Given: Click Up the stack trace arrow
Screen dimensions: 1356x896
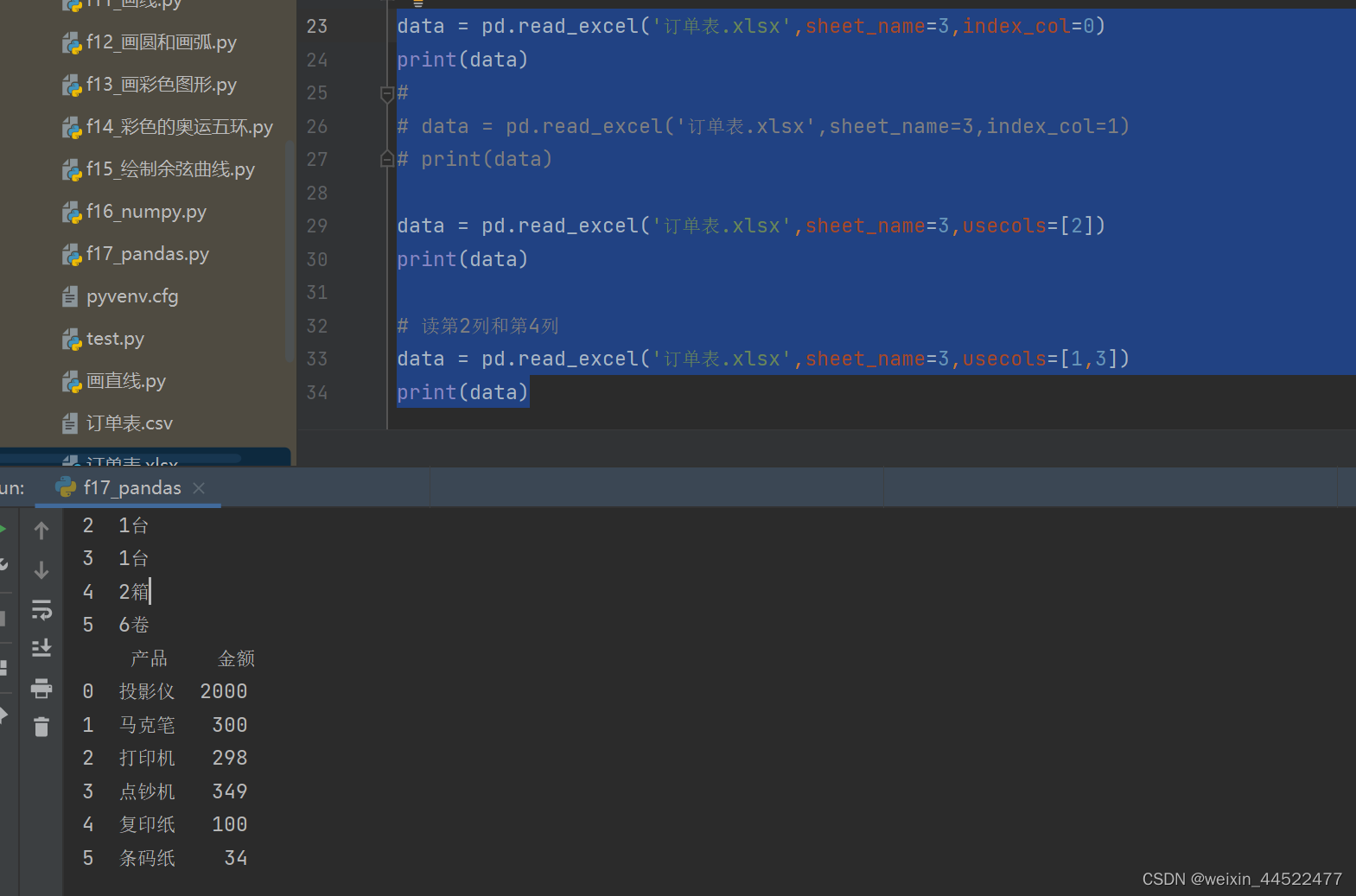Looking at the screenshot, I should [x=41, y=530].
